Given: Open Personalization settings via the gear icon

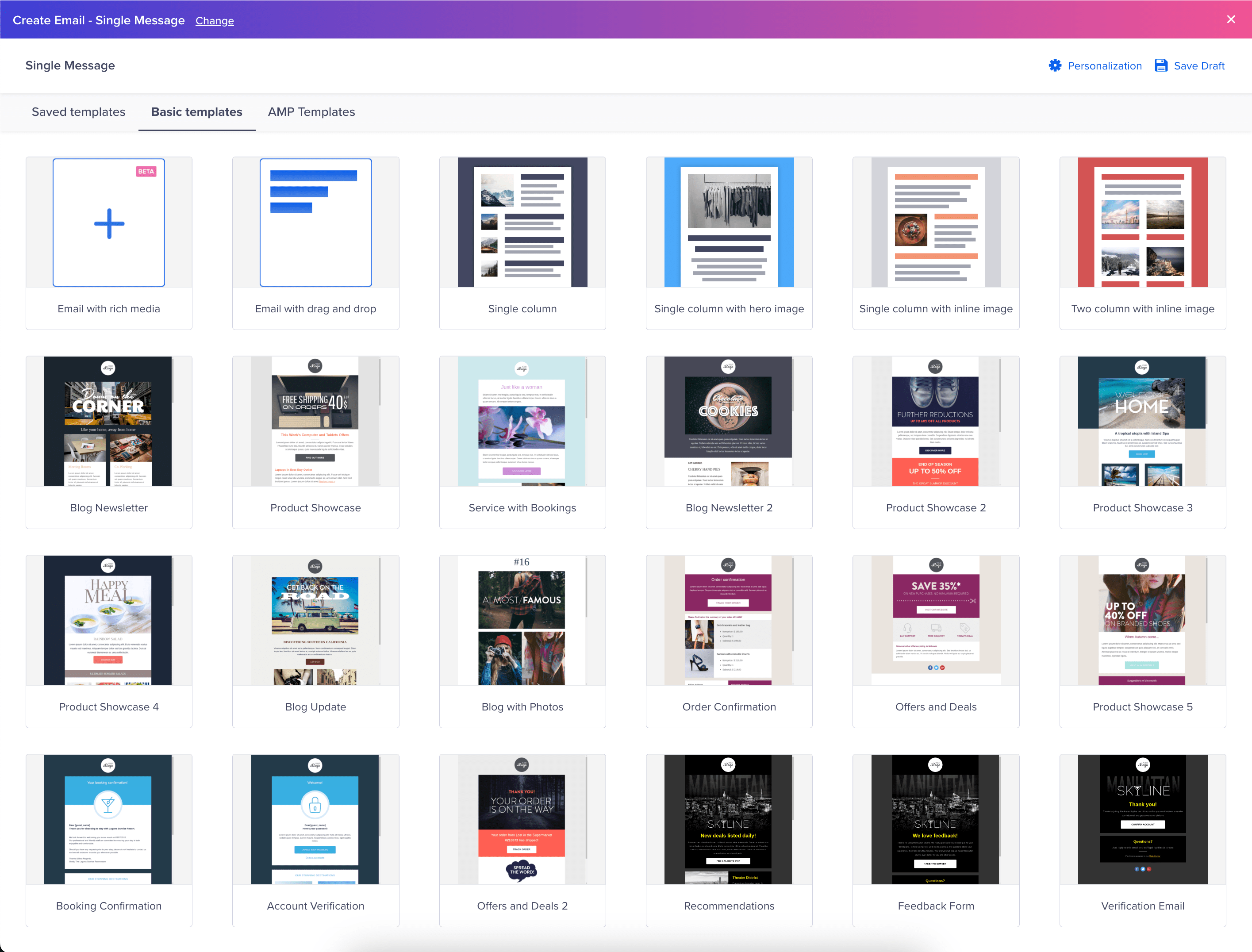Looking at the screenshot, I should point(1095,65).
